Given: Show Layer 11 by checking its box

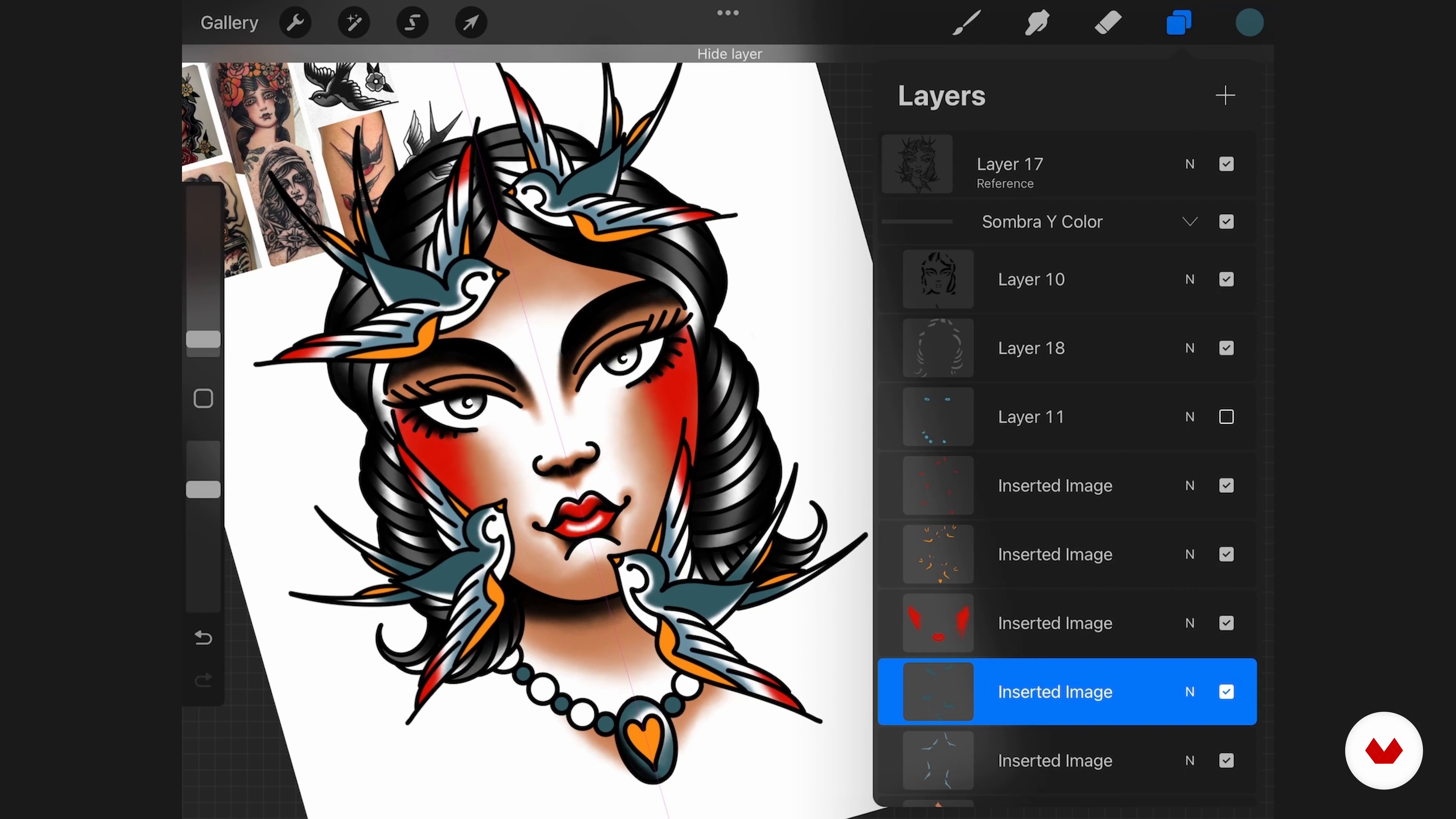Looking at the screenshot, I should tap(1227, 417).
